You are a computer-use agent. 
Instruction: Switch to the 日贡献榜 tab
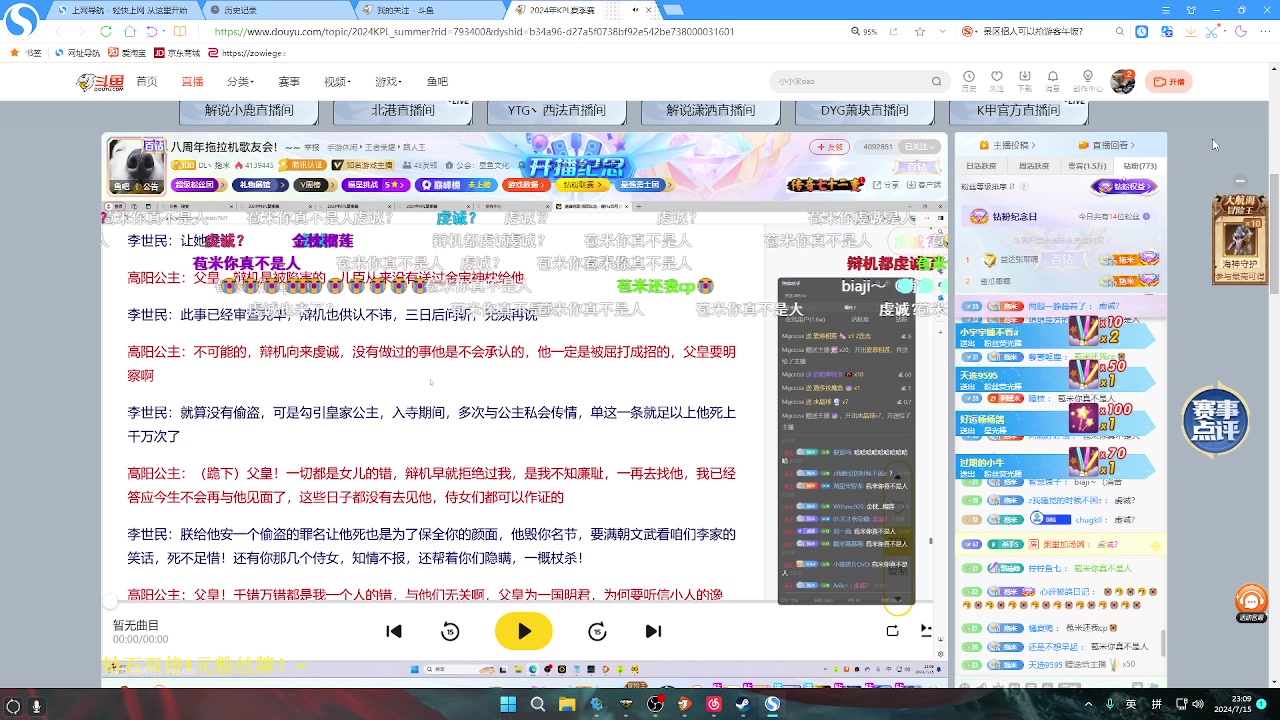(x=980, y=166)
